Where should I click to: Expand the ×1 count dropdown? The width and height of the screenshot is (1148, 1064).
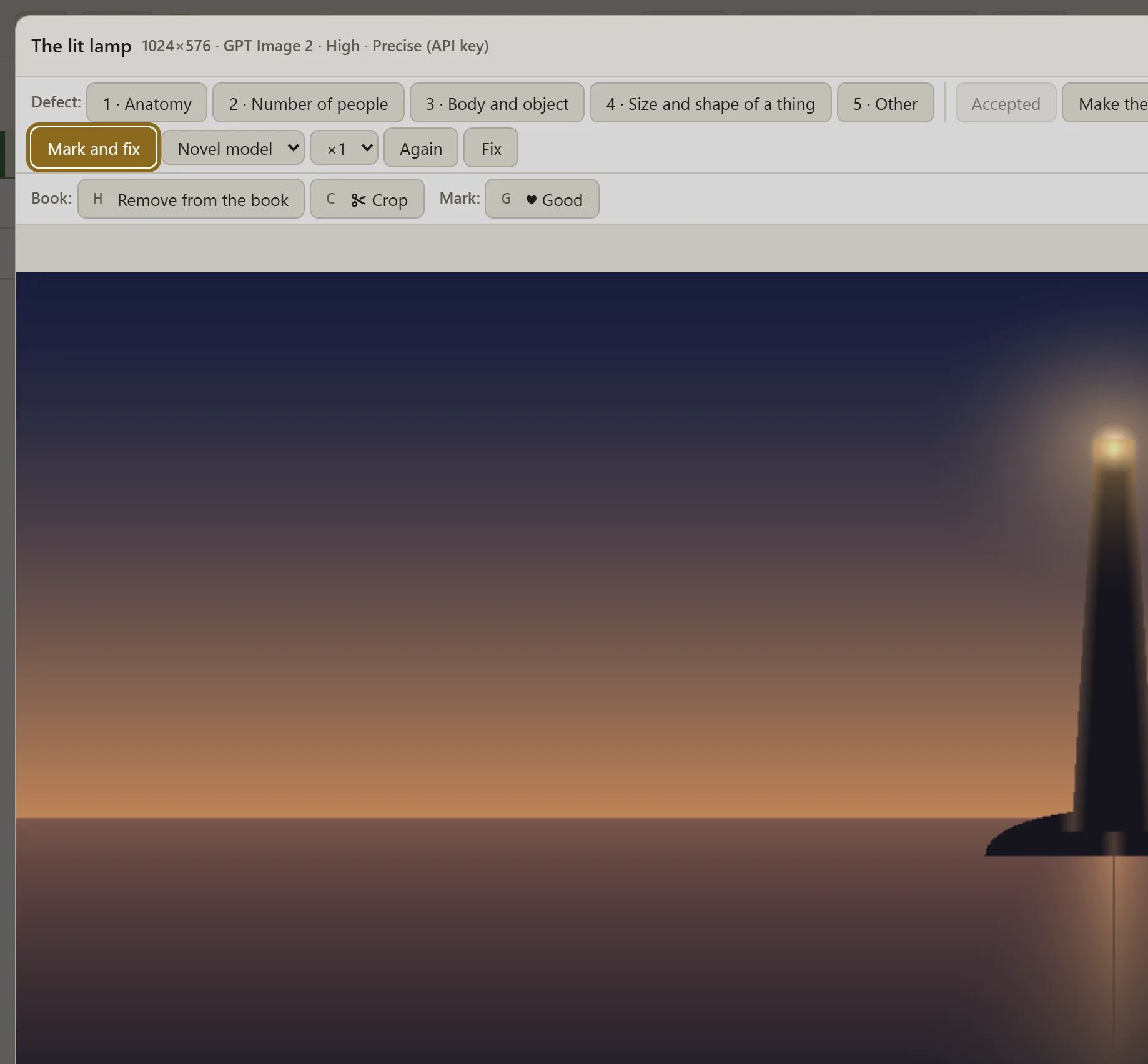[344, 148]
